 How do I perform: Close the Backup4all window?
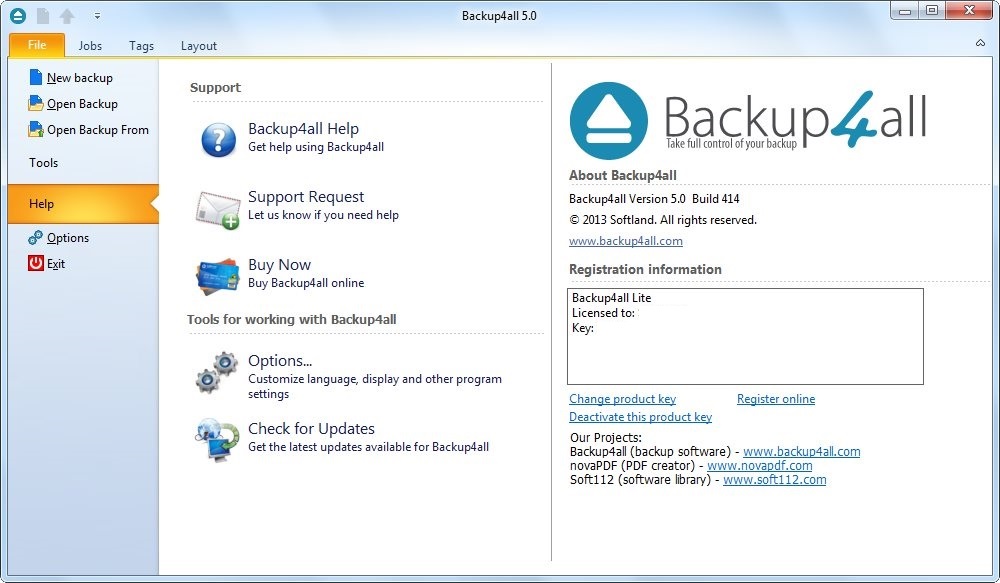pyautogui.click(x=969, y=11)
